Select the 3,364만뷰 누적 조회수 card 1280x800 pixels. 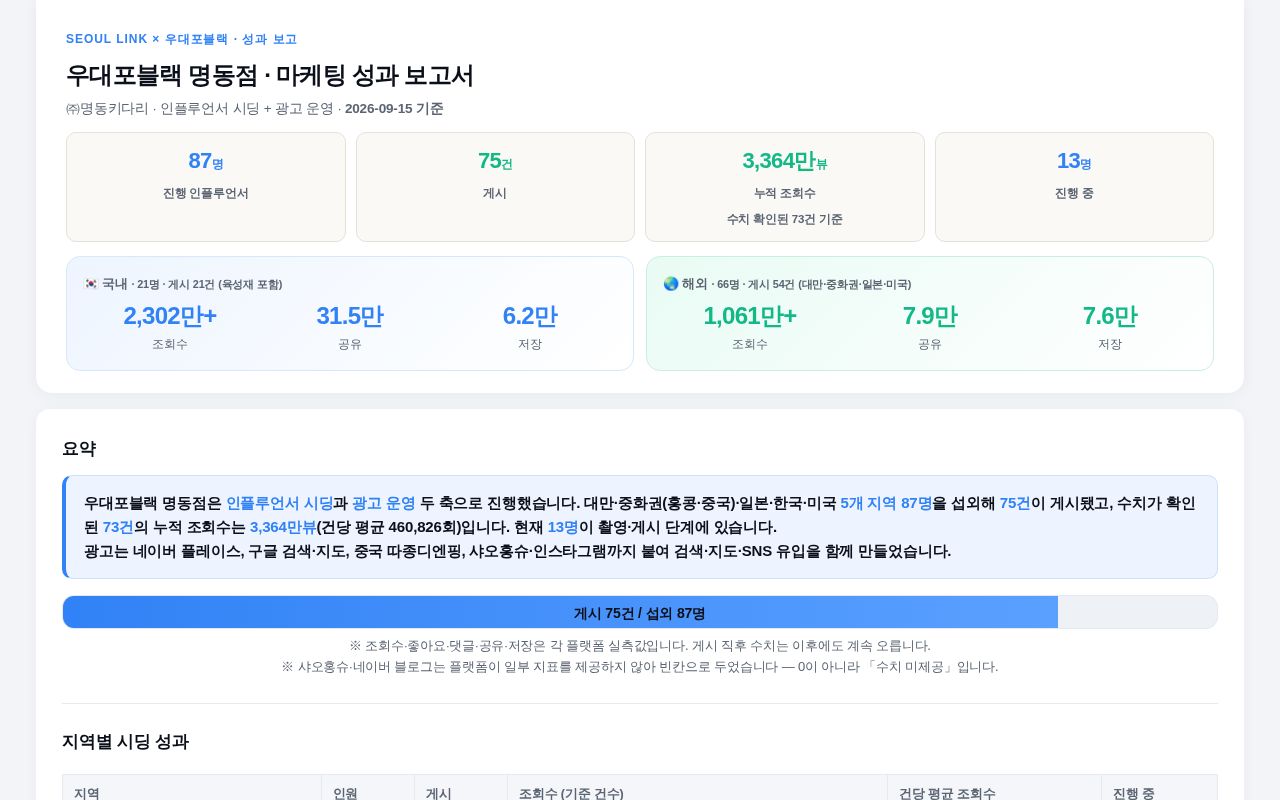(x=785, y=187)
